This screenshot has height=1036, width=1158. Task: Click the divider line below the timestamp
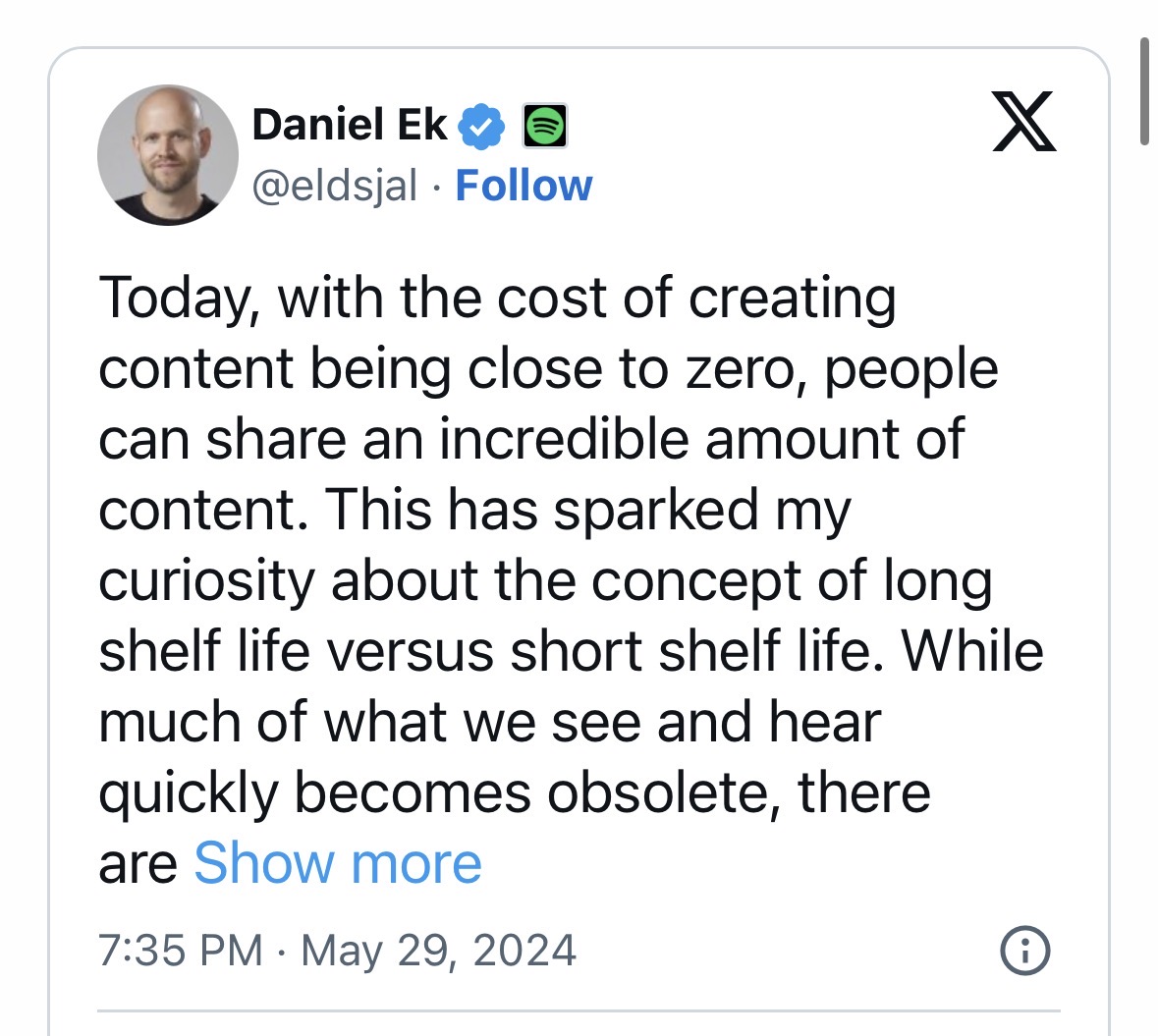click(x=579, y=1009)
